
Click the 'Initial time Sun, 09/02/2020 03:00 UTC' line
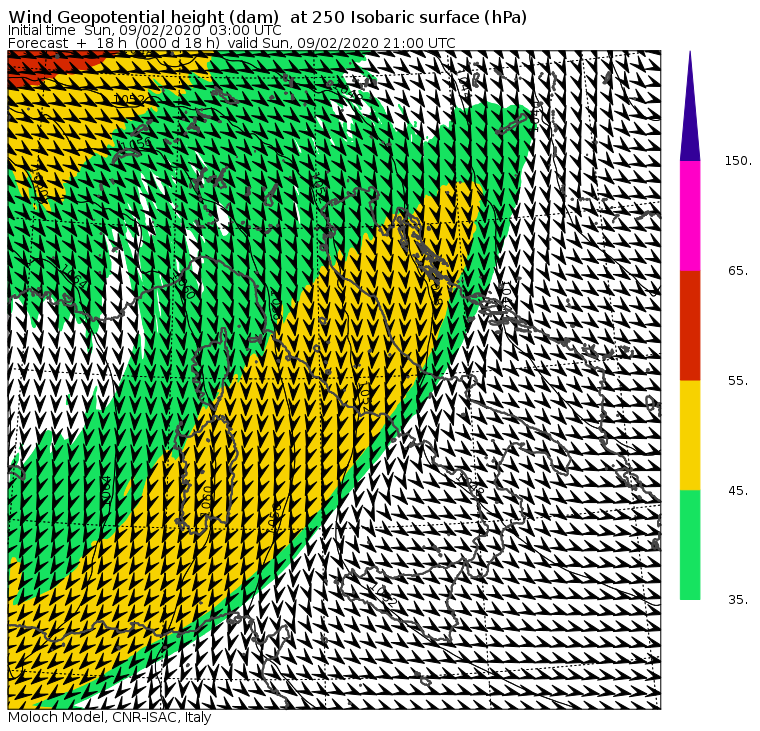144,30
